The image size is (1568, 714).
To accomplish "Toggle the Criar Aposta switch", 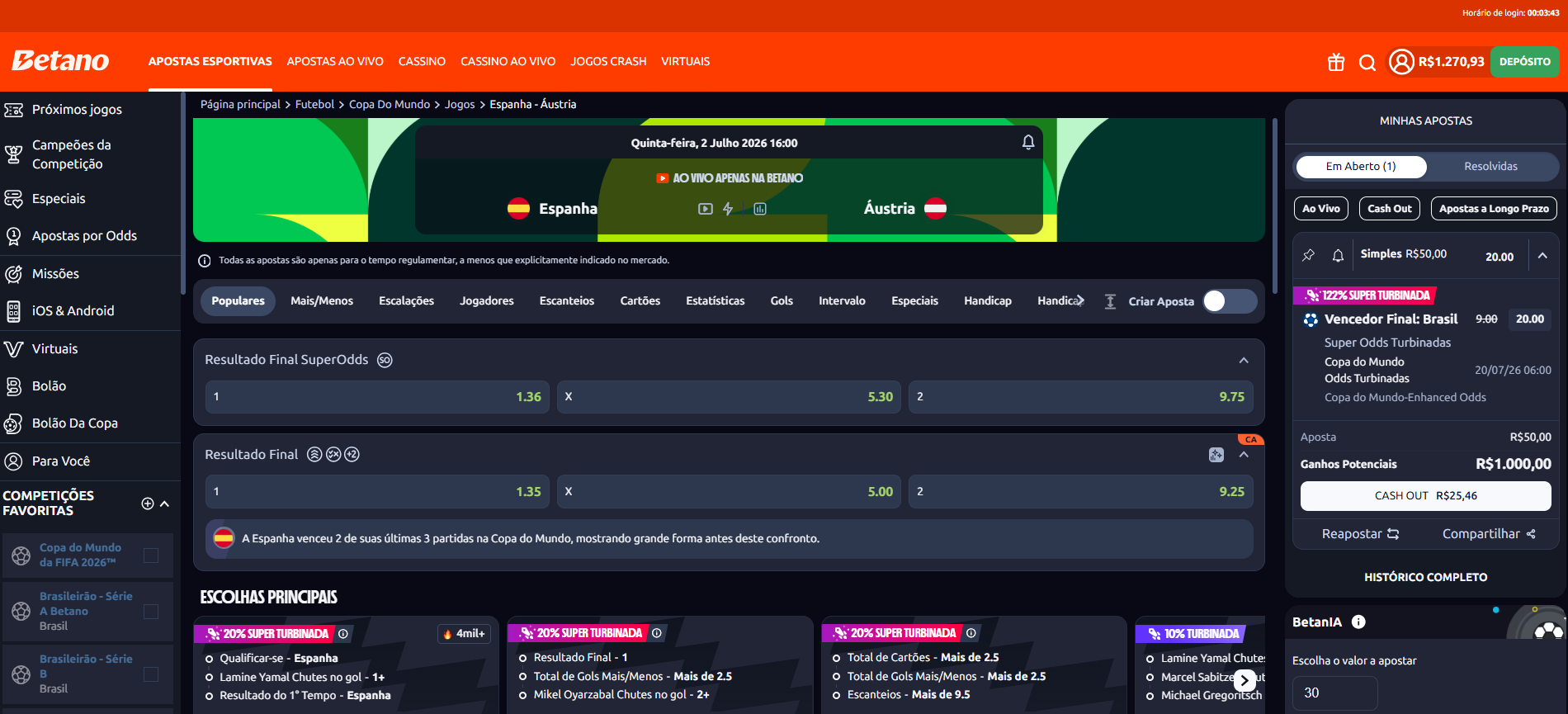I will [x=1229, y=301].
